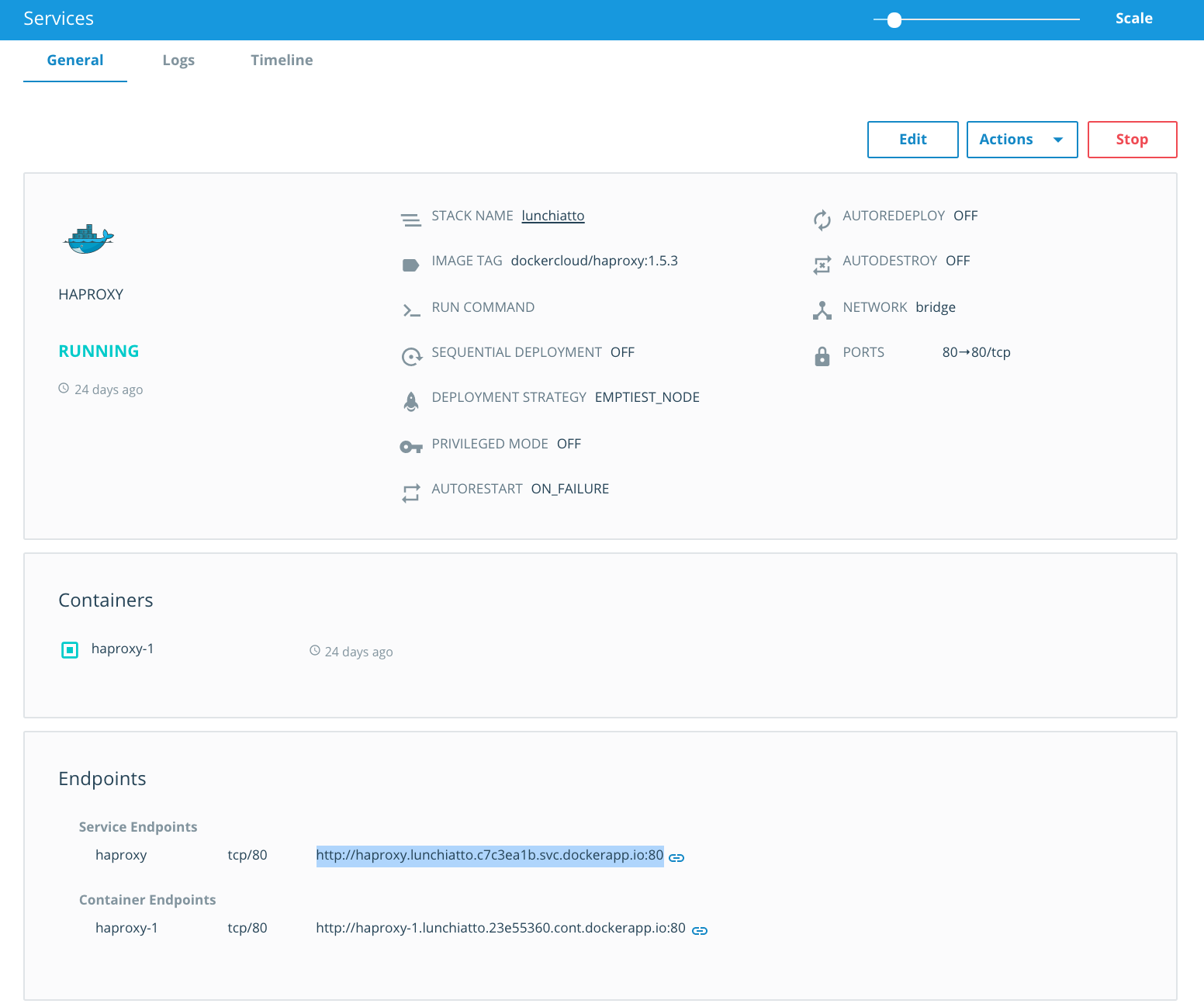Click the HAPROXY service name
The height and width of the screenshot is (1007, 1204).
tap(91, 295)
